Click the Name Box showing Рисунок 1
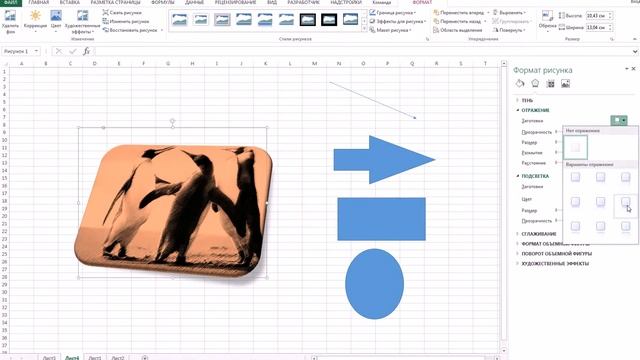This screenshot has height=360, width=640. (x=17, y=51)
